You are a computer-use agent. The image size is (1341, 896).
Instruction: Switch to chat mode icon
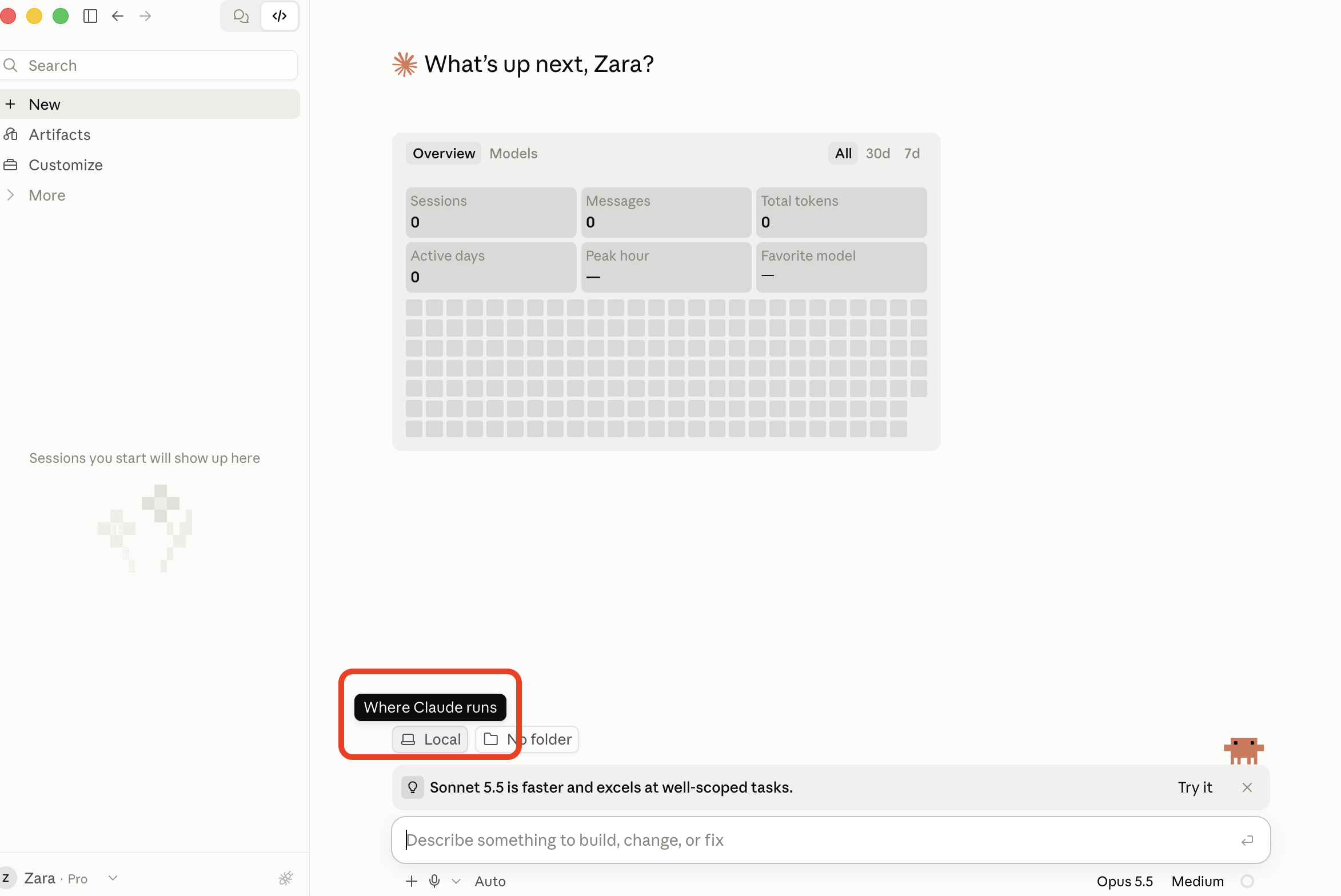point(241,16)
